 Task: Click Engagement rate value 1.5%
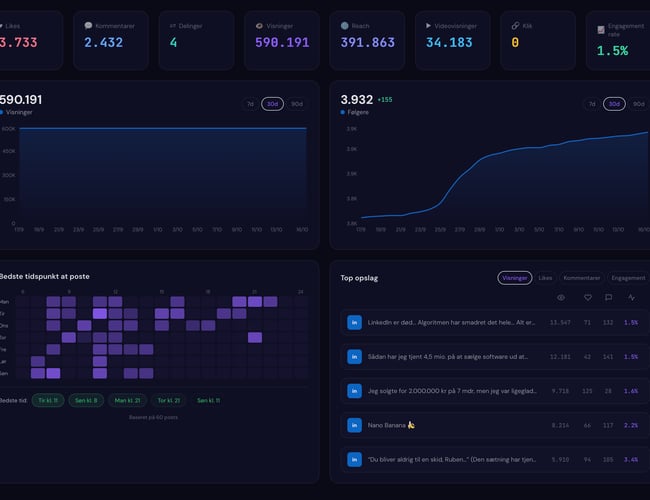(612, 51)
